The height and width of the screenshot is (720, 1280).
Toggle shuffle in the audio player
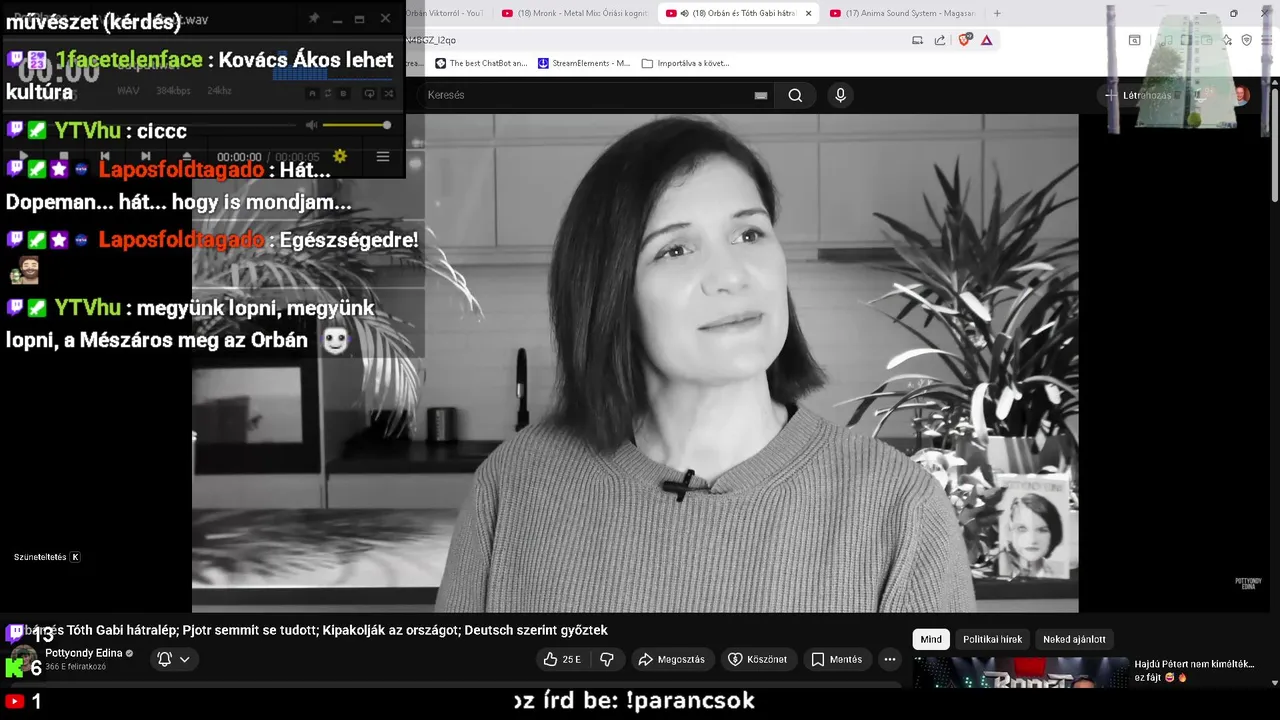390,93
